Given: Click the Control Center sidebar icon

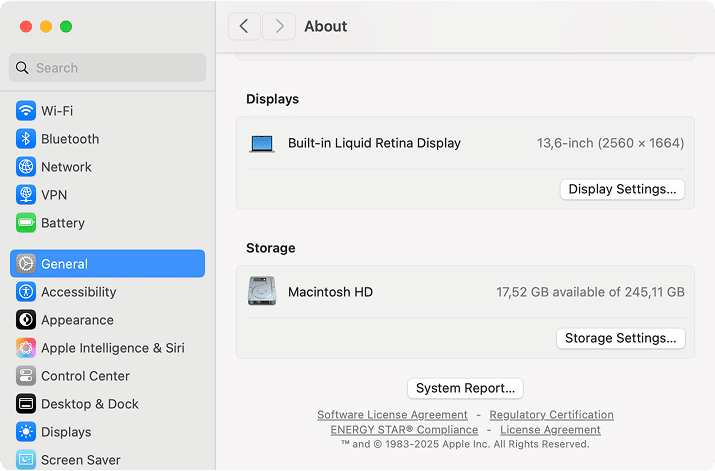Looking at the screenshot, I should click(26, 376).
